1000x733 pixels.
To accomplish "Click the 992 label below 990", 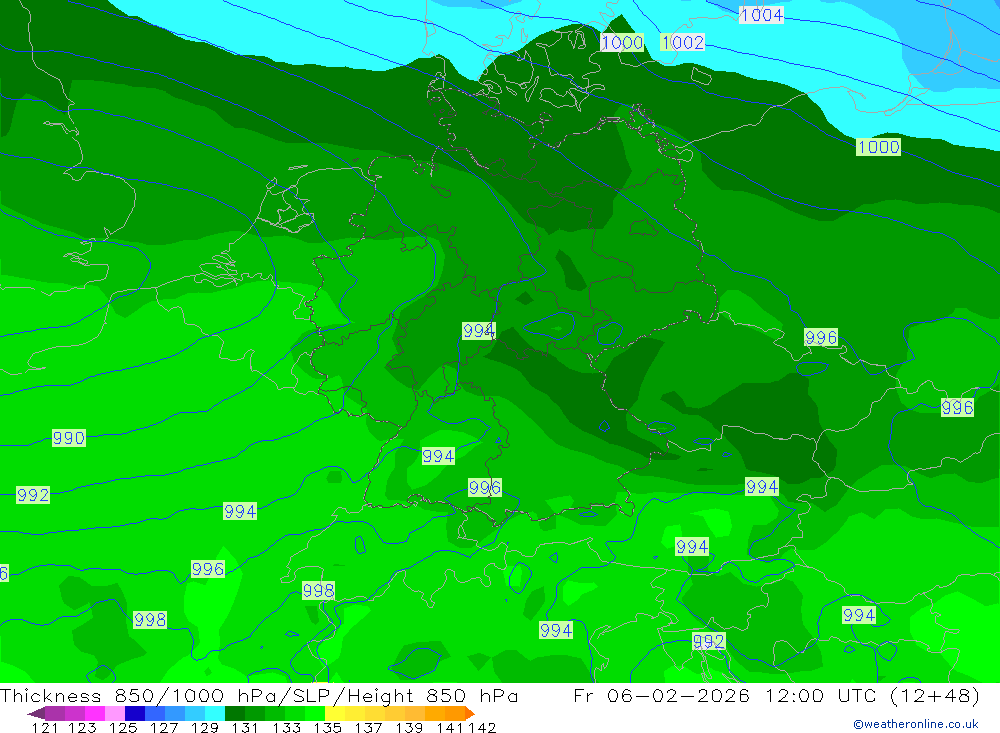I will (x=33, y=495).
